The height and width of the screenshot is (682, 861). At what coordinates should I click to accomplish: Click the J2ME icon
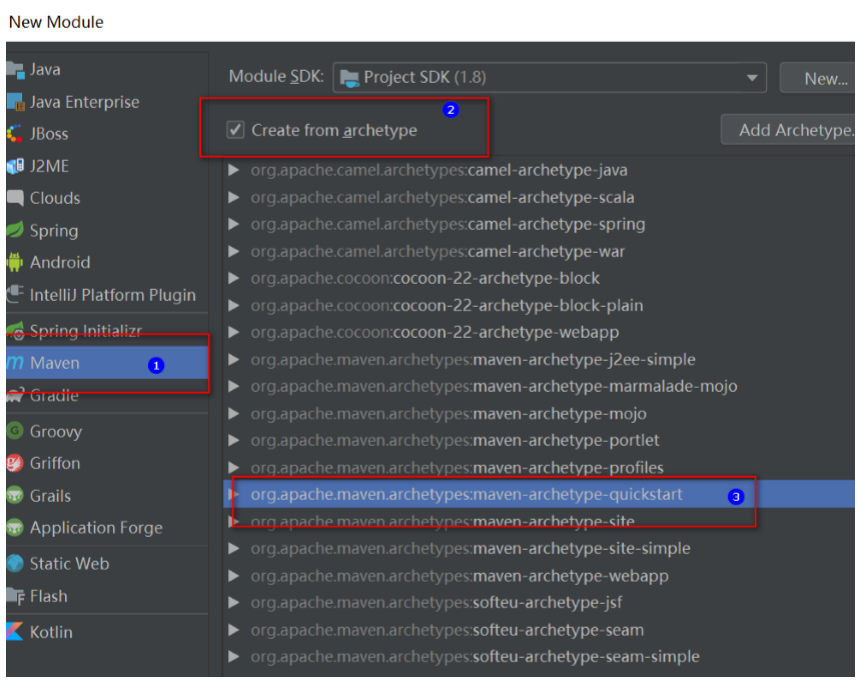[x=15, y=166]
